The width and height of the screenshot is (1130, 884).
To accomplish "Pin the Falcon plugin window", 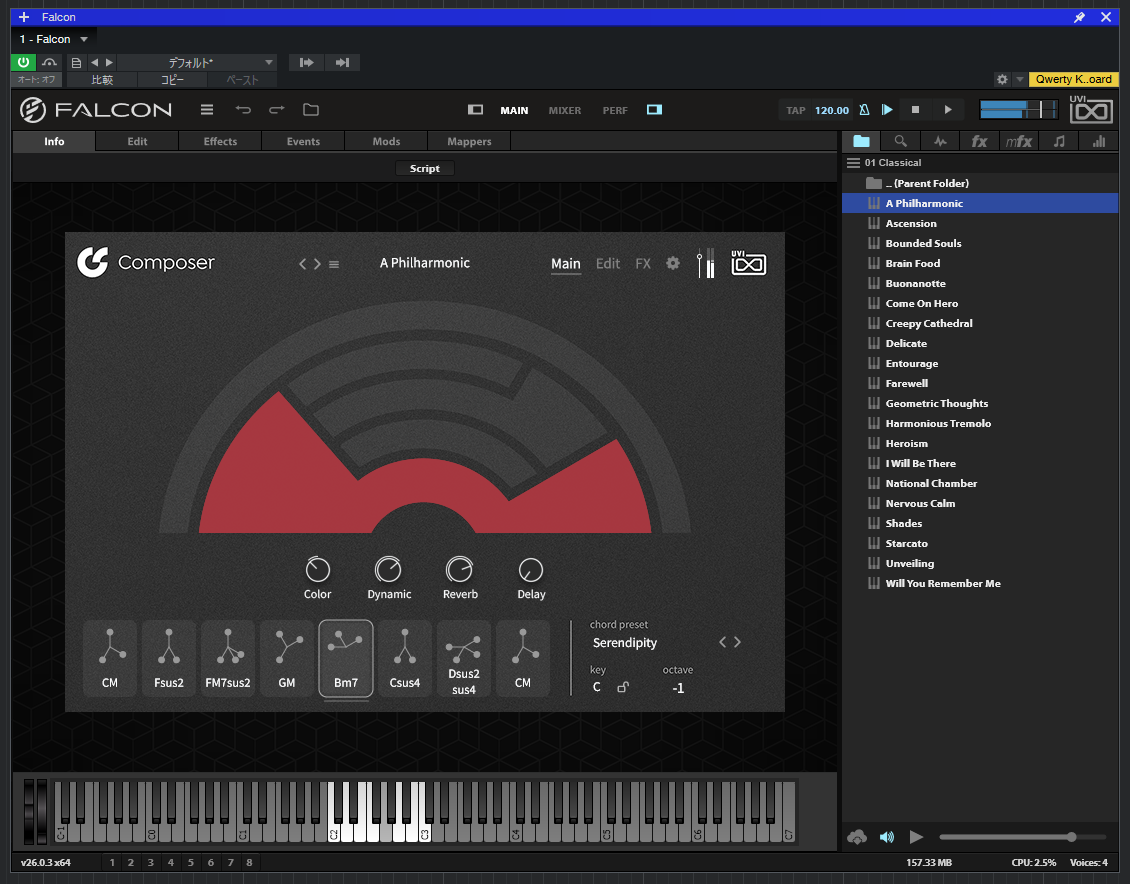I will pos(1079,17).
